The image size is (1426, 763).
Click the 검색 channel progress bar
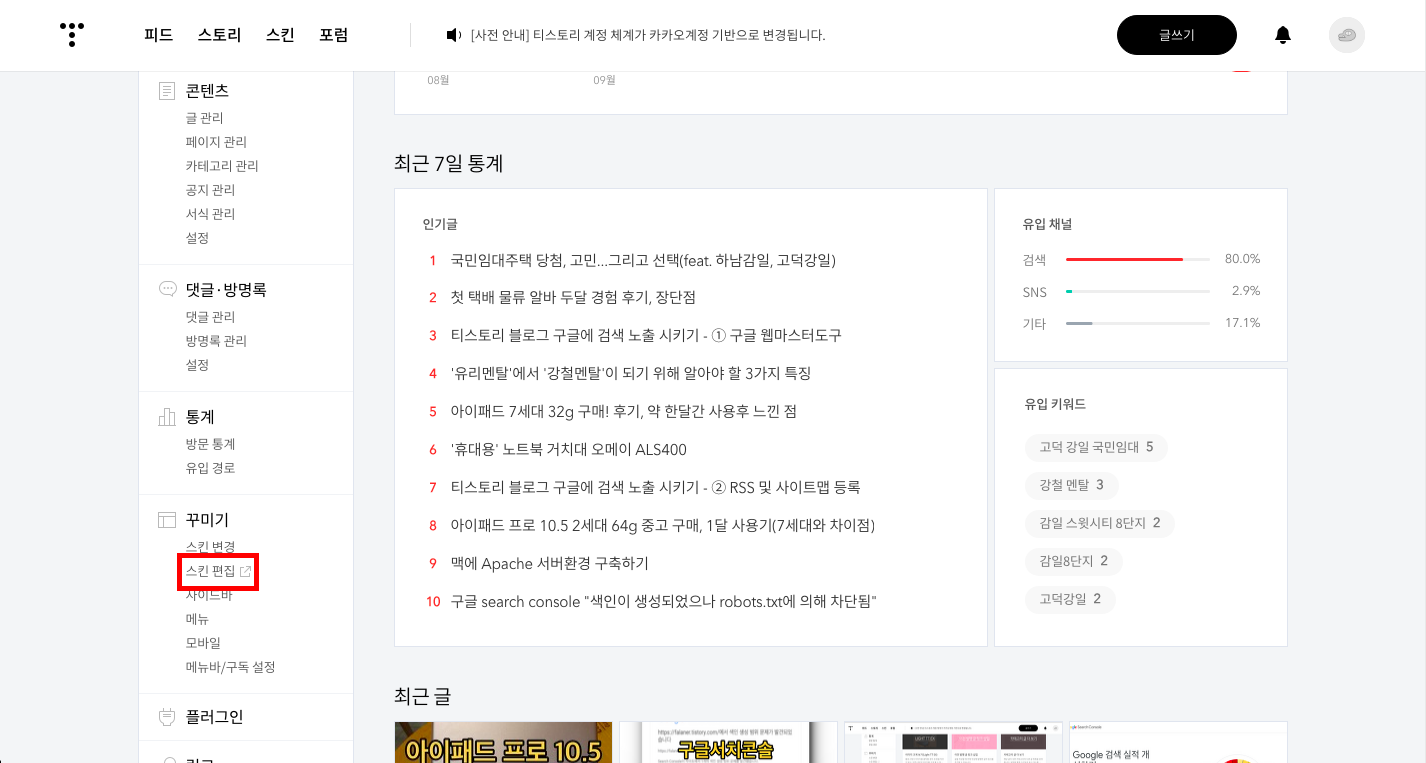pyautogui.click(x=1137, y=258)
